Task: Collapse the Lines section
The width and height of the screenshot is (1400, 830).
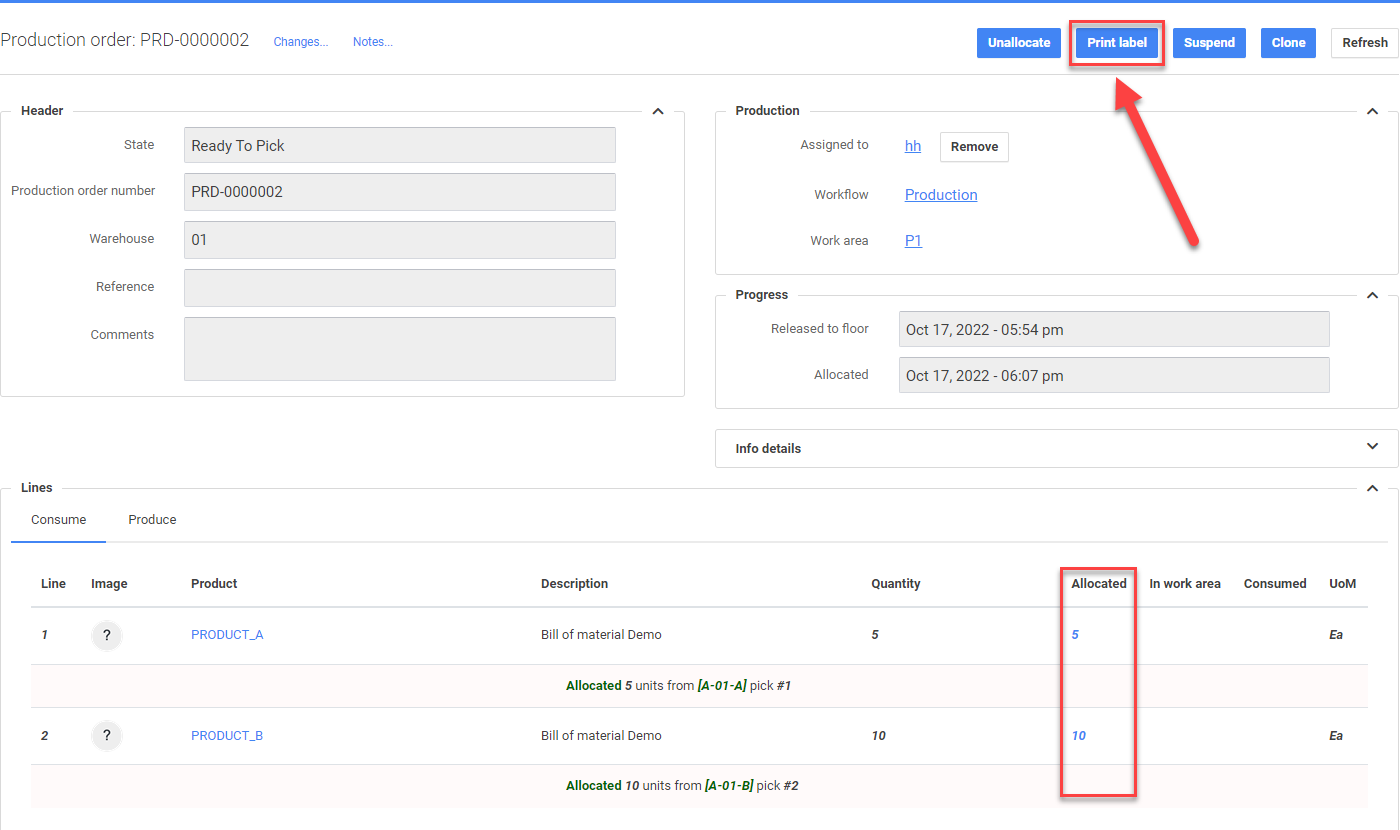Action: click(x=1372, y=488)
